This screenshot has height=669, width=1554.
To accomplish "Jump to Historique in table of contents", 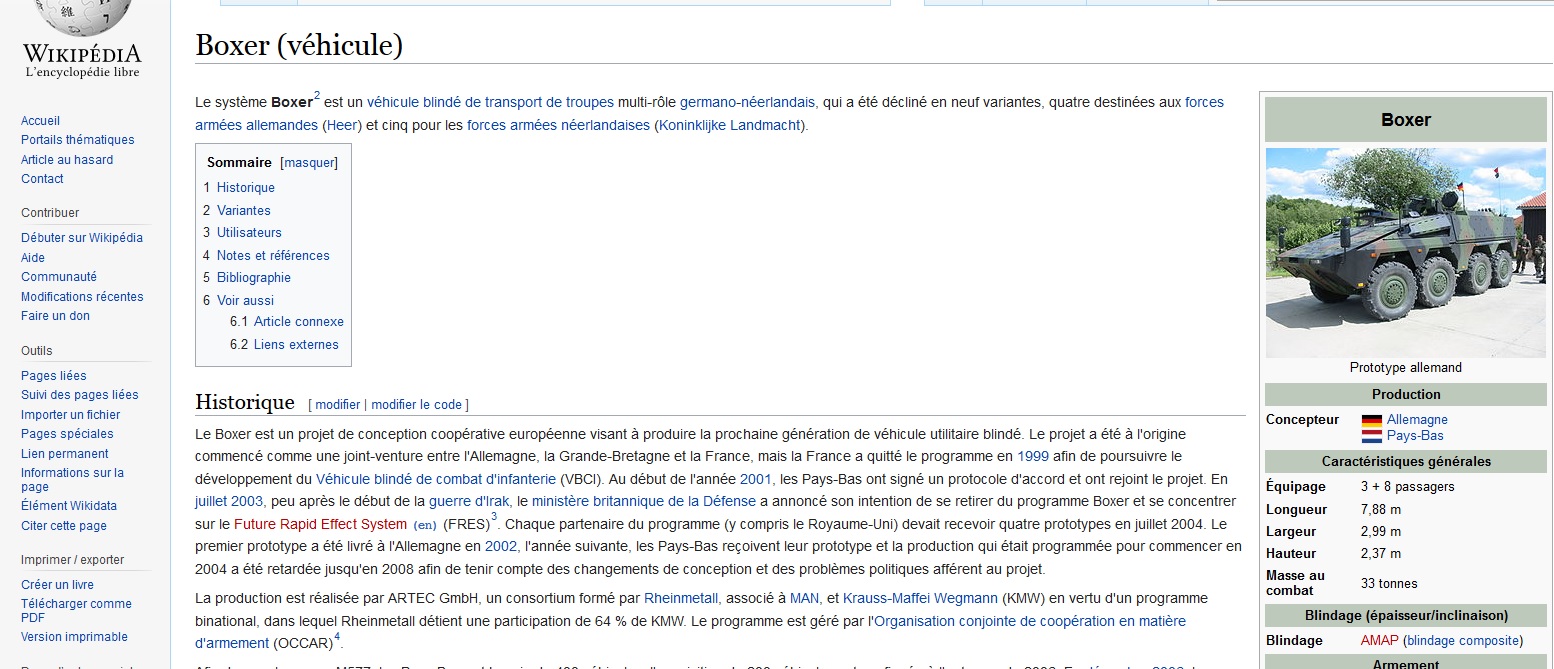I will click(x=245, y=187).
